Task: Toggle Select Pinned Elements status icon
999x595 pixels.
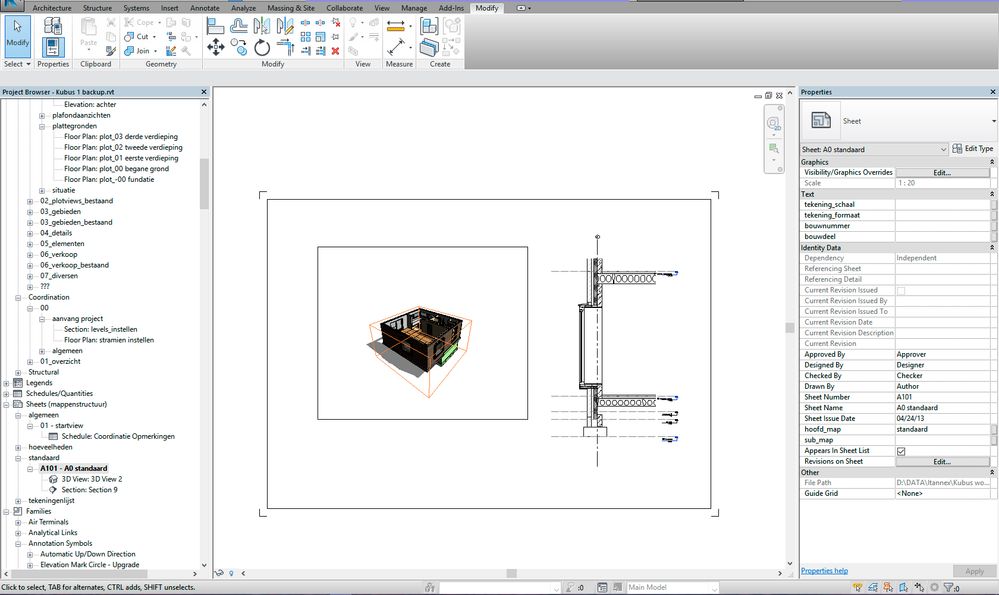Action: [888, 587]
